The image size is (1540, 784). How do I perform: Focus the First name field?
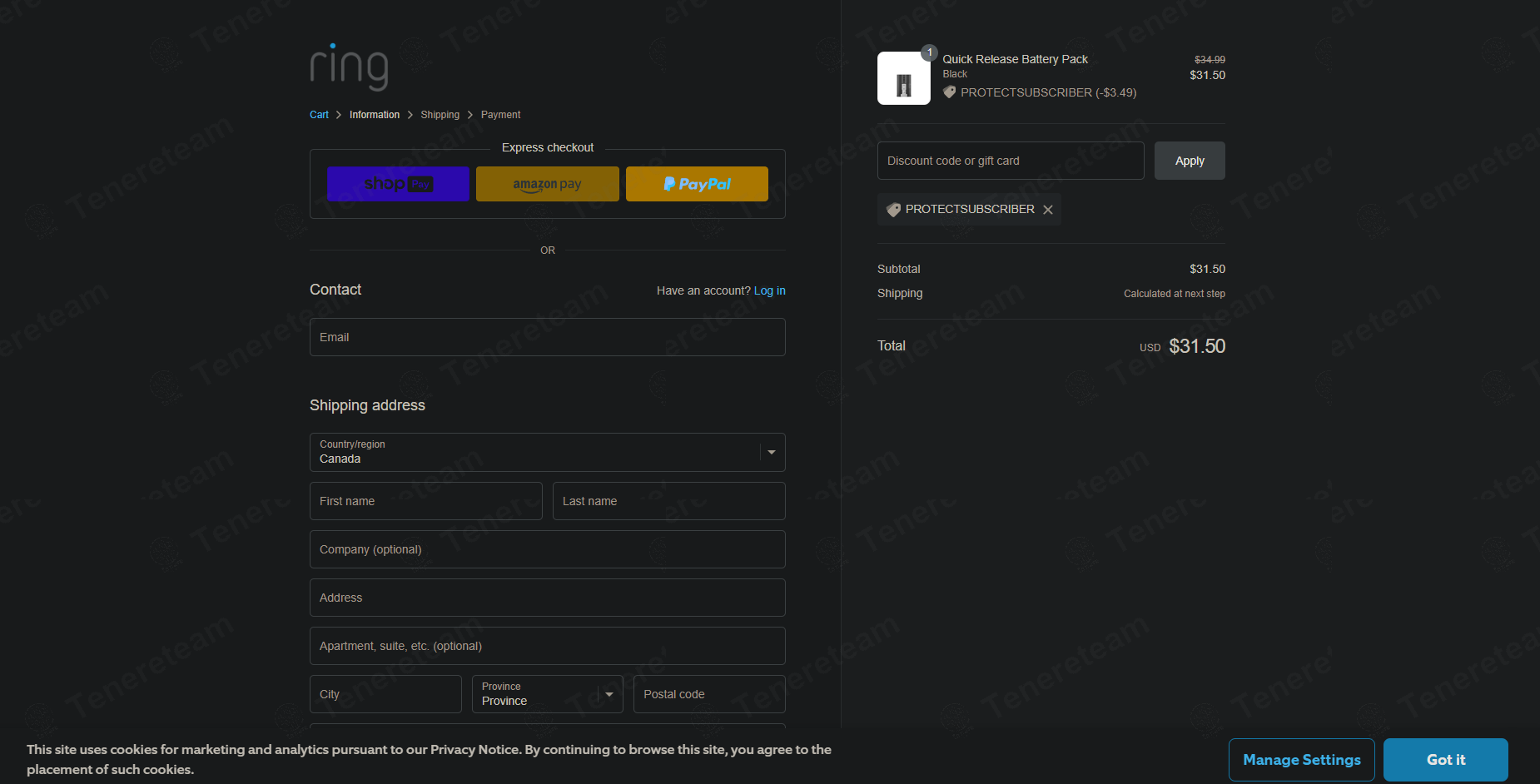coord(425,501)
